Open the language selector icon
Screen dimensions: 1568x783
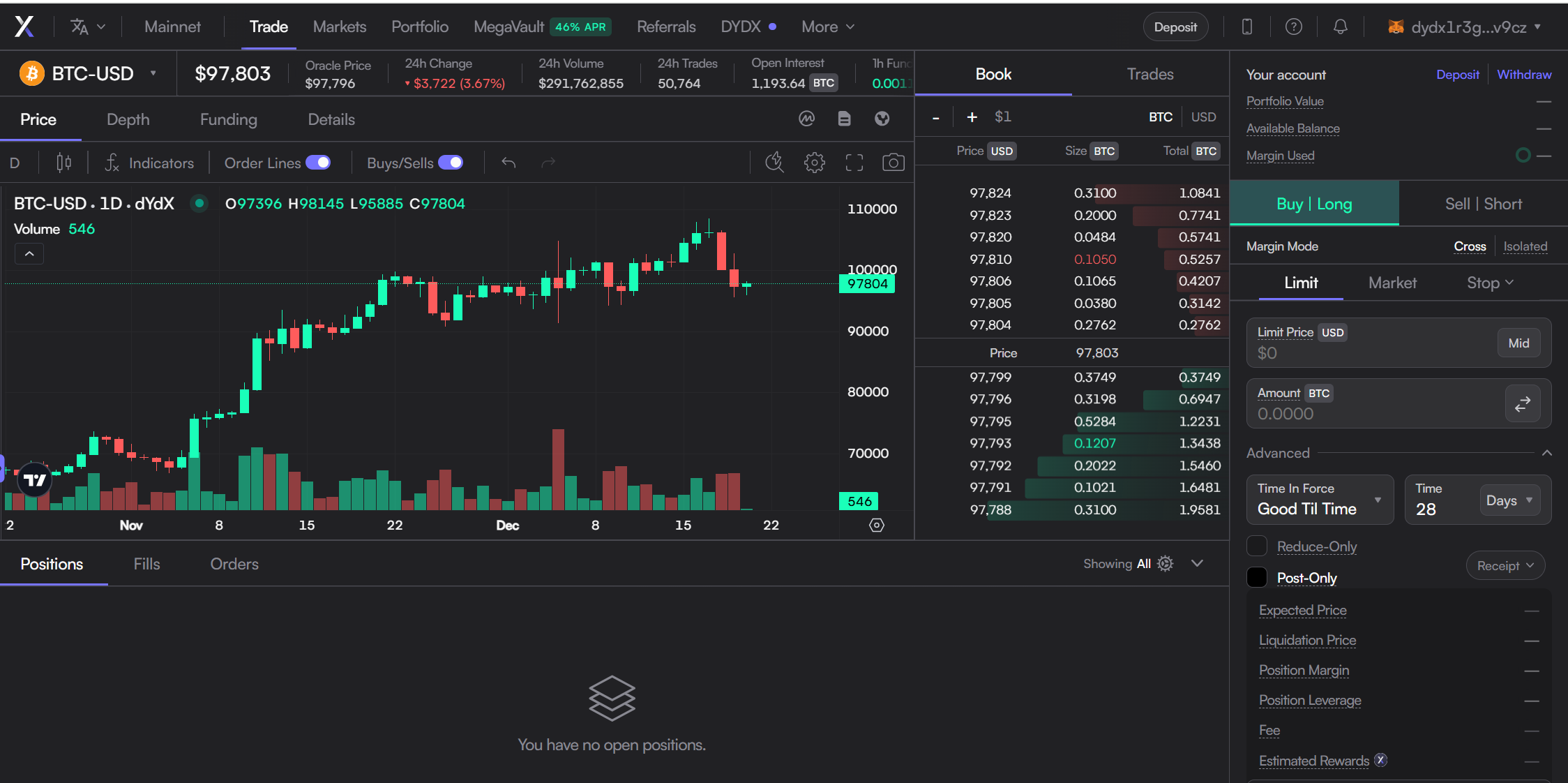coord(87,27)
